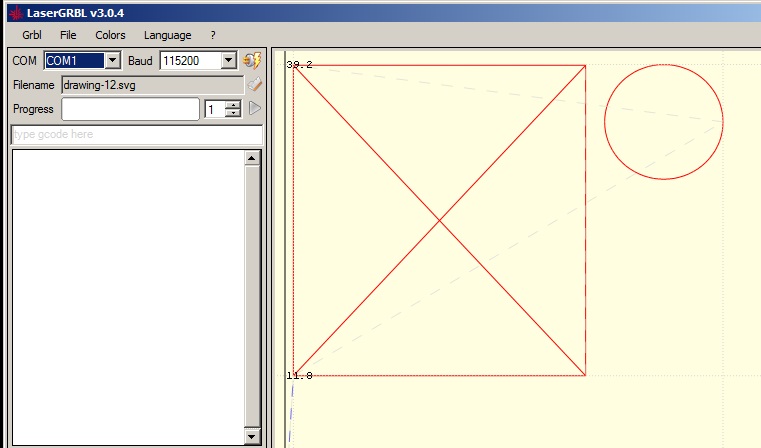Image resolution: width=761 pixels, height=448 pixels.
Task: Open the Grbl menu
Action: click(x=32, y=35)
